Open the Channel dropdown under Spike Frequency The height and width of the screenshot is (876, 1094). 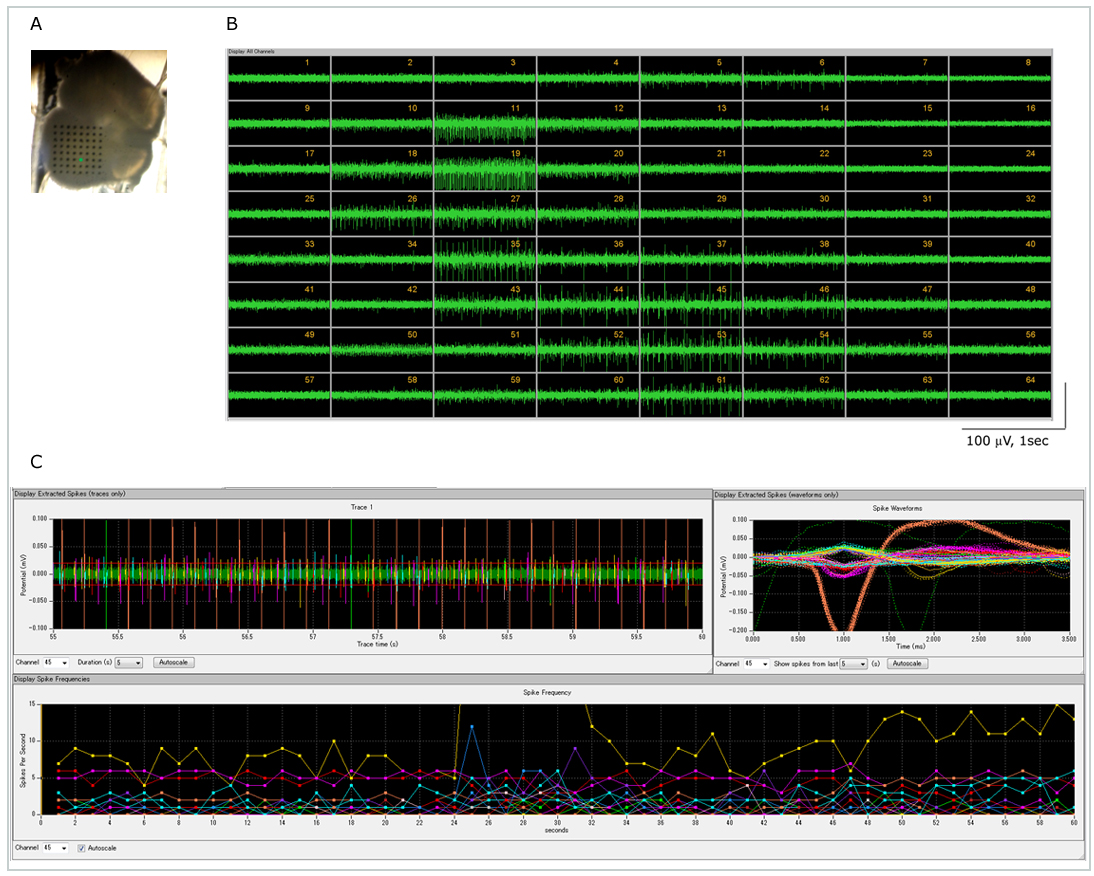[56, 847]
